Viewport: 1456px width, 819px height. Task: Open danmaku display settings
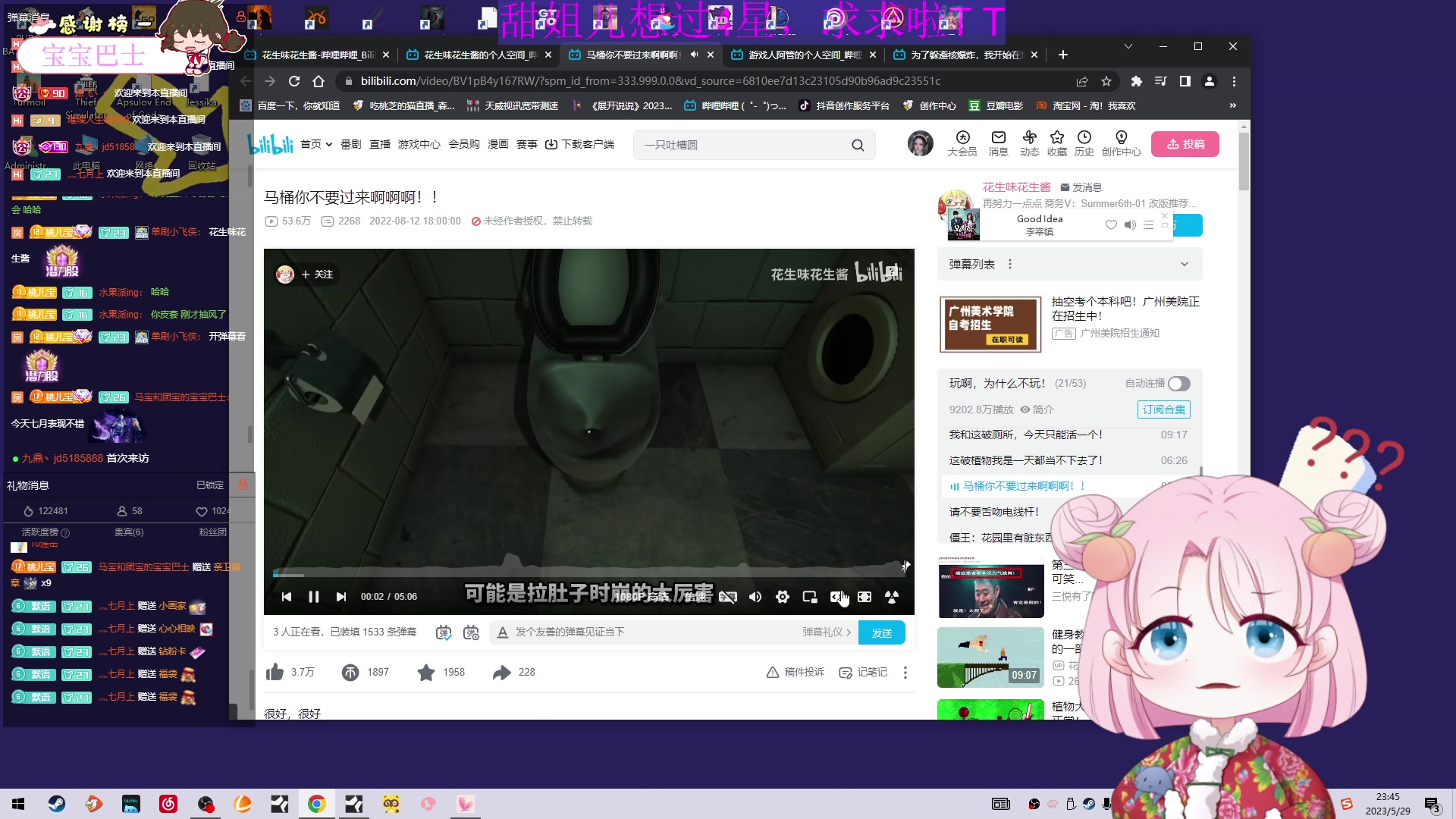pyautogui.click(x=471, y=632)
